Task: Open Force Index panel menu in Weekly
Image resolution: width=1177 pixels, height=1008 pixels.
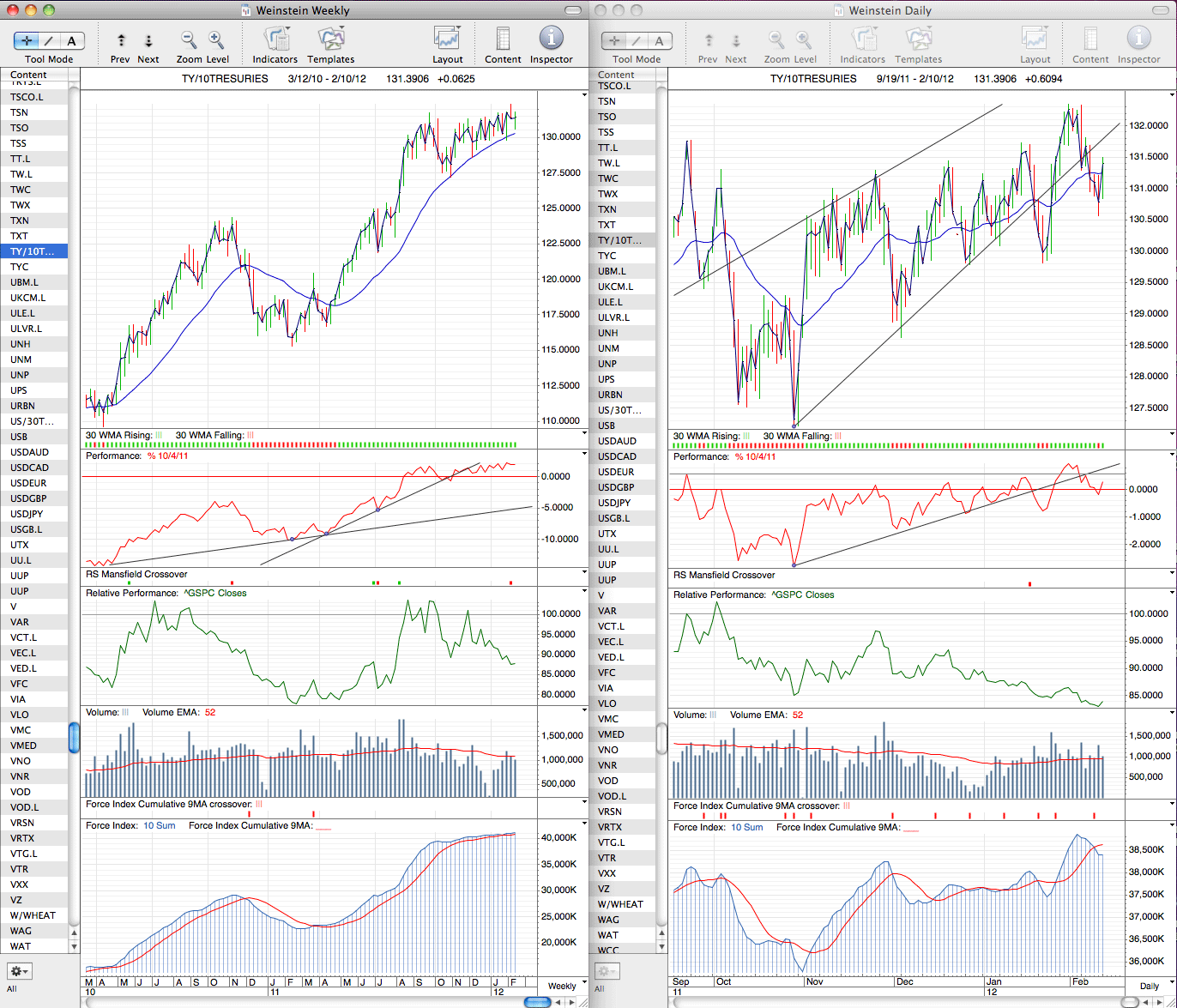Action: tap(585, 825)
